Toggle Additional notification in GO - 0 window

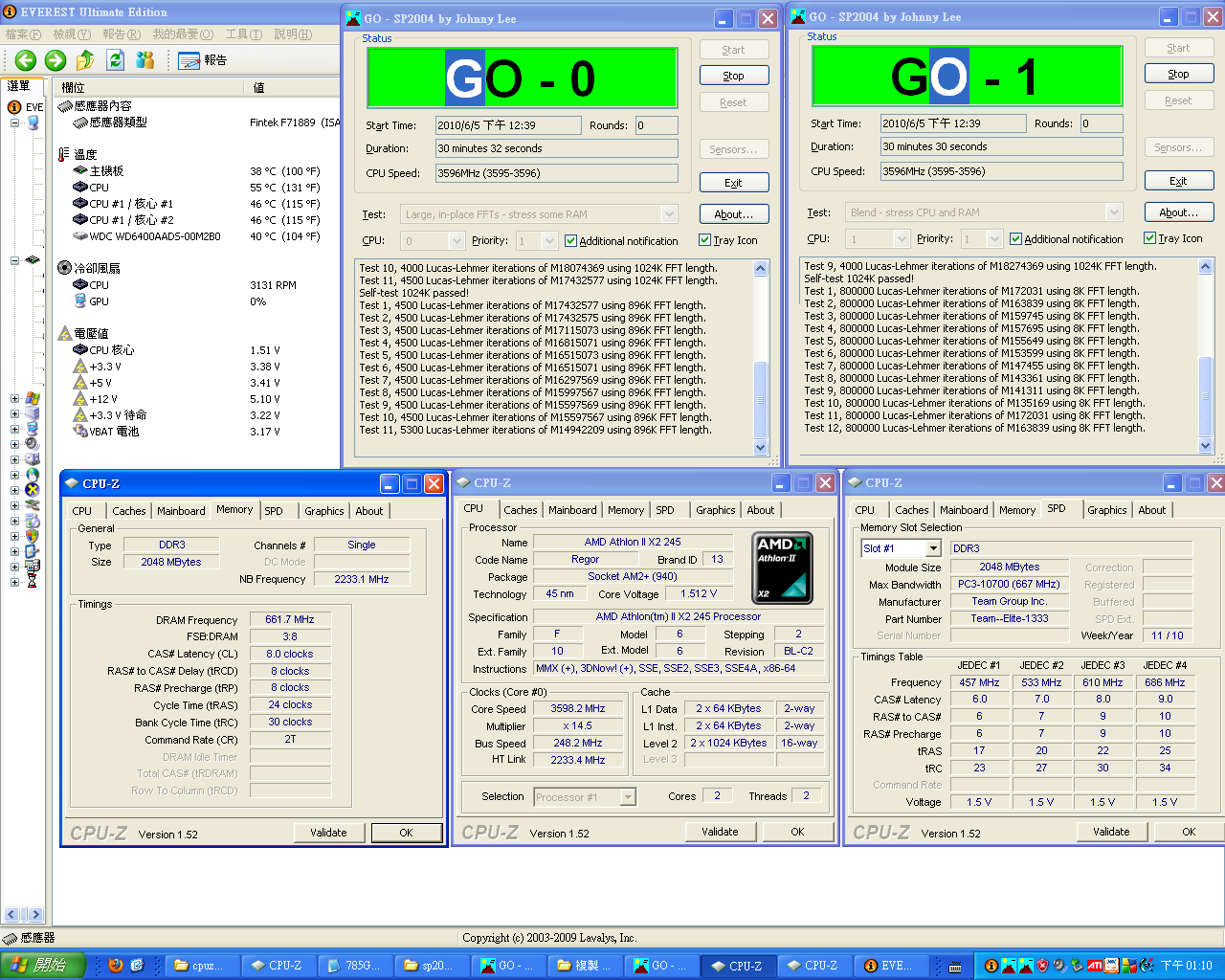click(570, 241)
